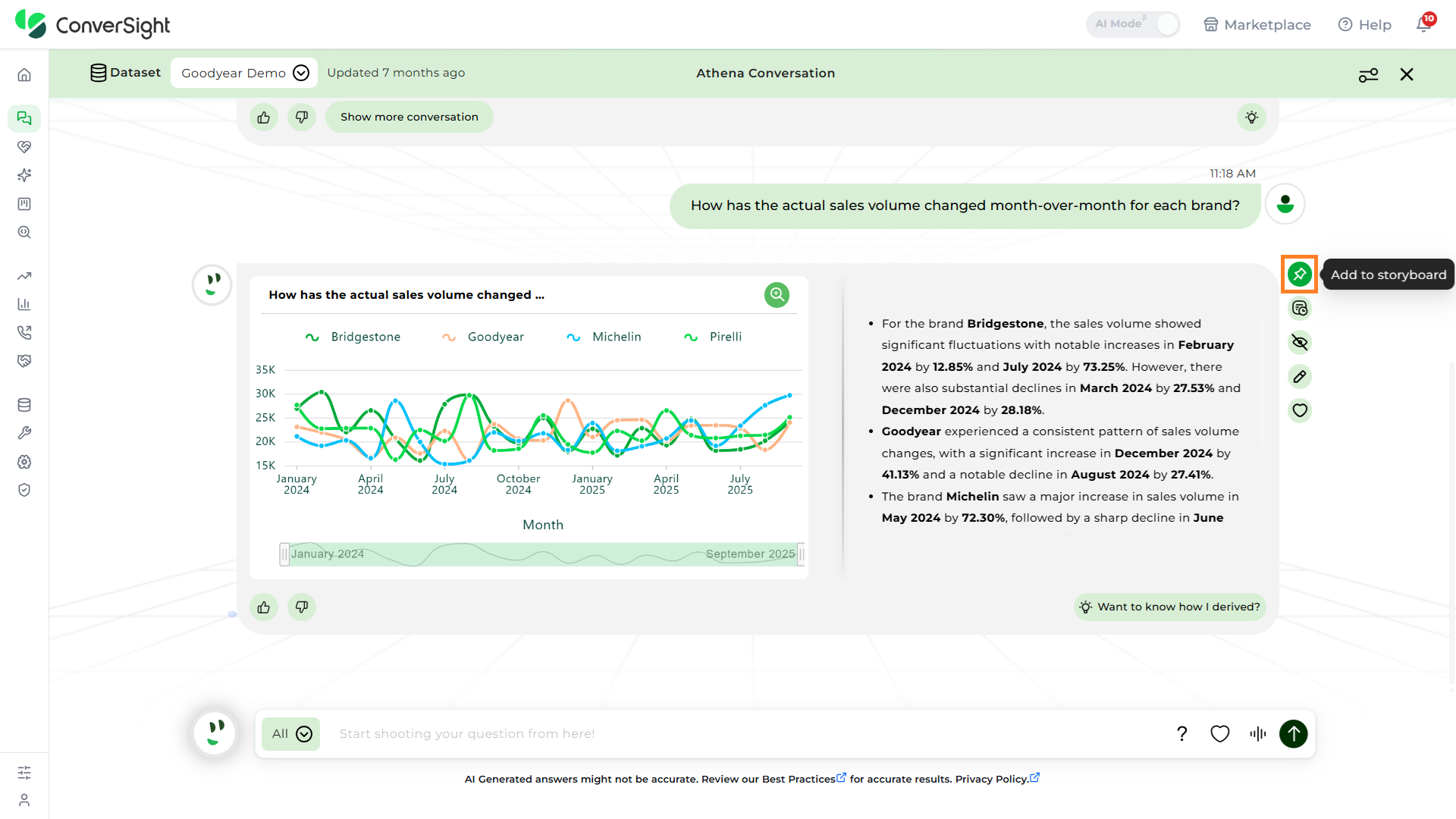This screenshot has height=819, width=1456.
Task: Click the magnifier explore icon in sidebar
Action: pyautogui.click(x=24, y=232)
